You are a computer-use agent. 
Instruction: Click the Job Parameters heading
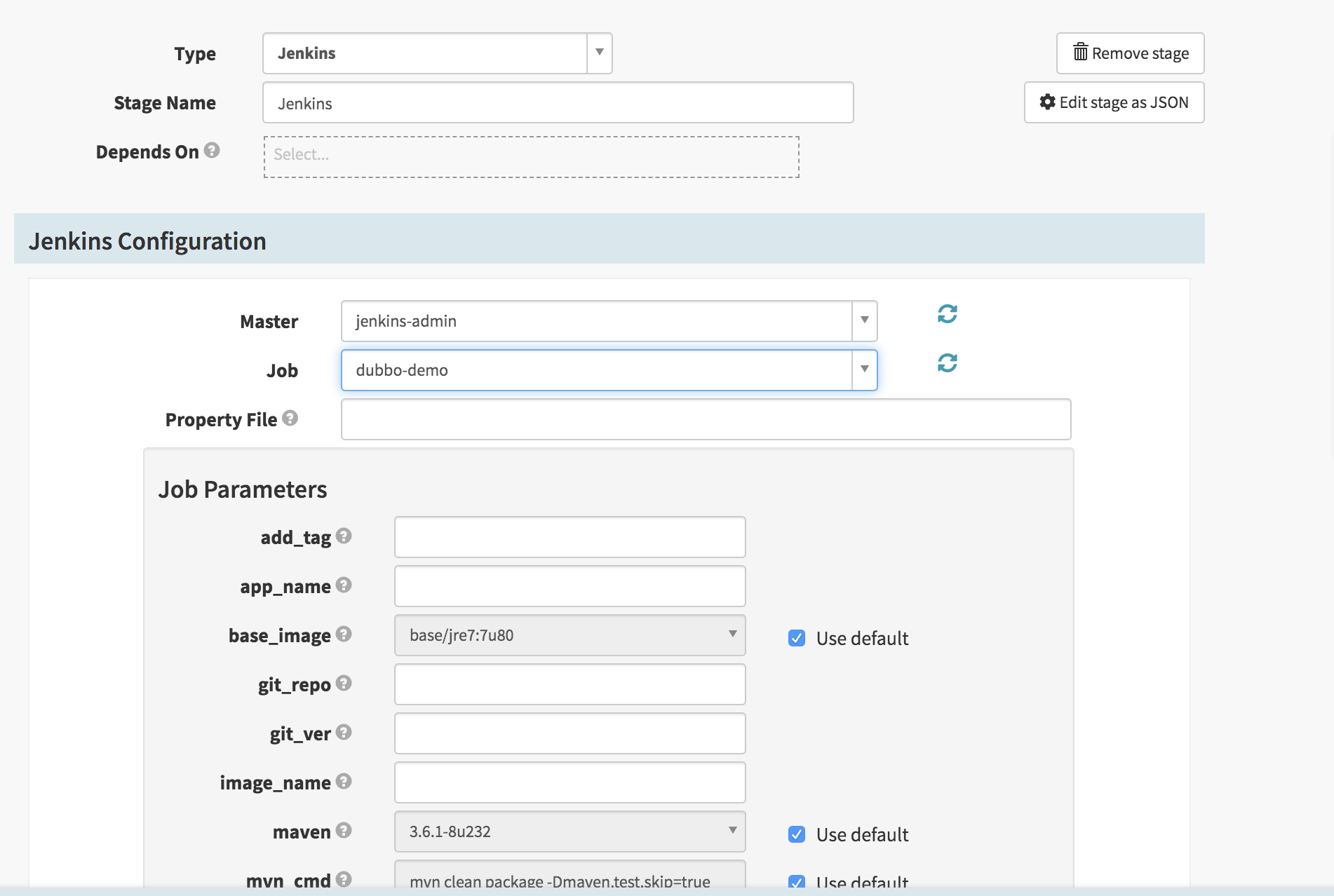(243, 489)
